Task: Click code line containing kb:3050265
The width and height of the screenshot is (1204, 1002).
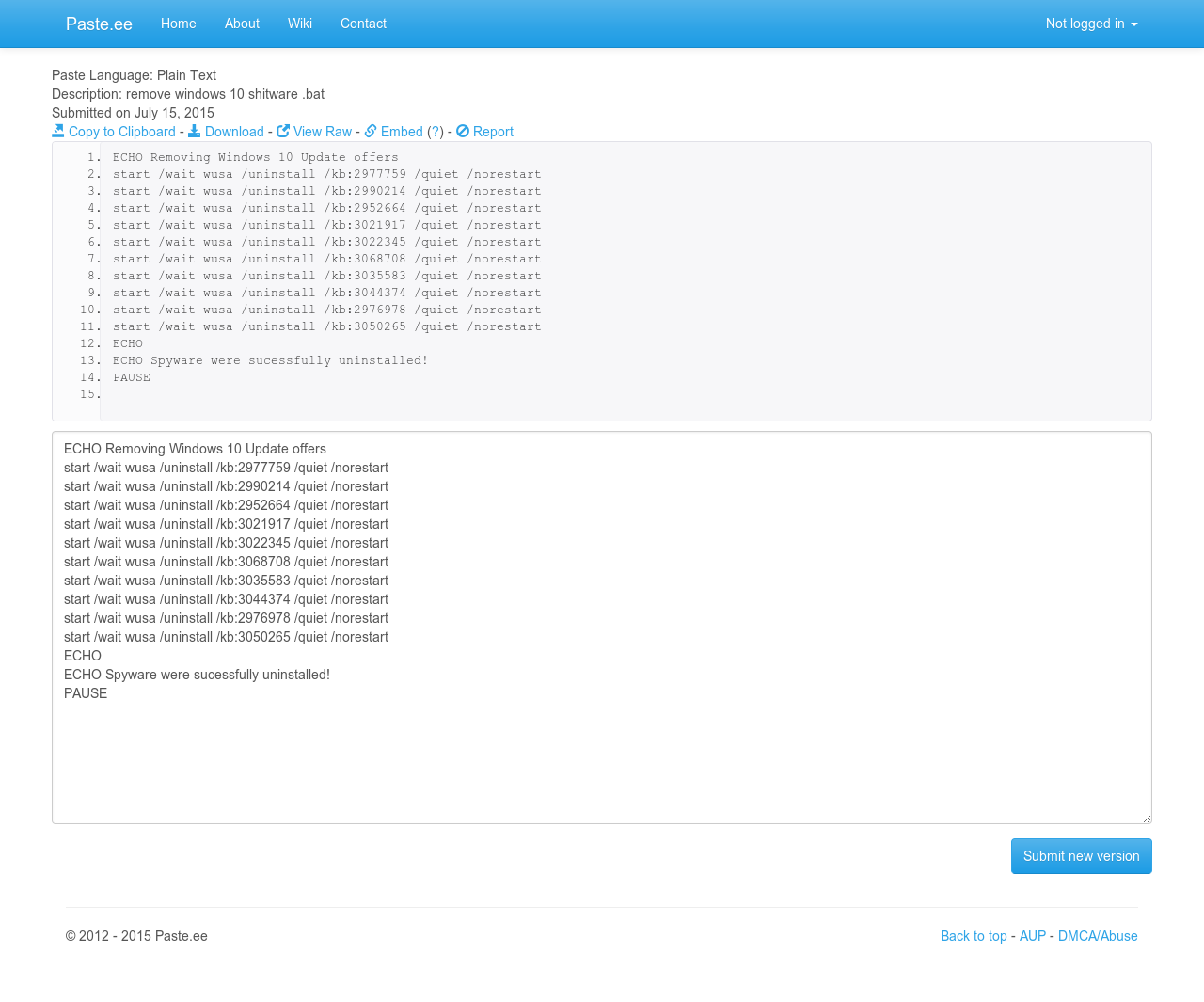Action: pyautogui.click(x=327, y=326)
